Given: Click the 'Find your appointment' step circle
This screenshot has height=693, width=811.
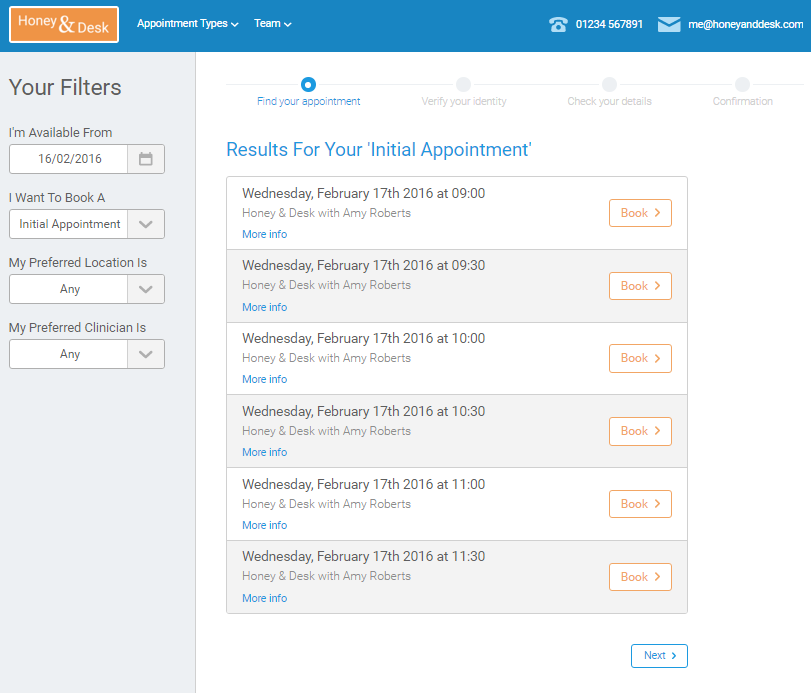Looking at the screenshot, I should 308,85.
